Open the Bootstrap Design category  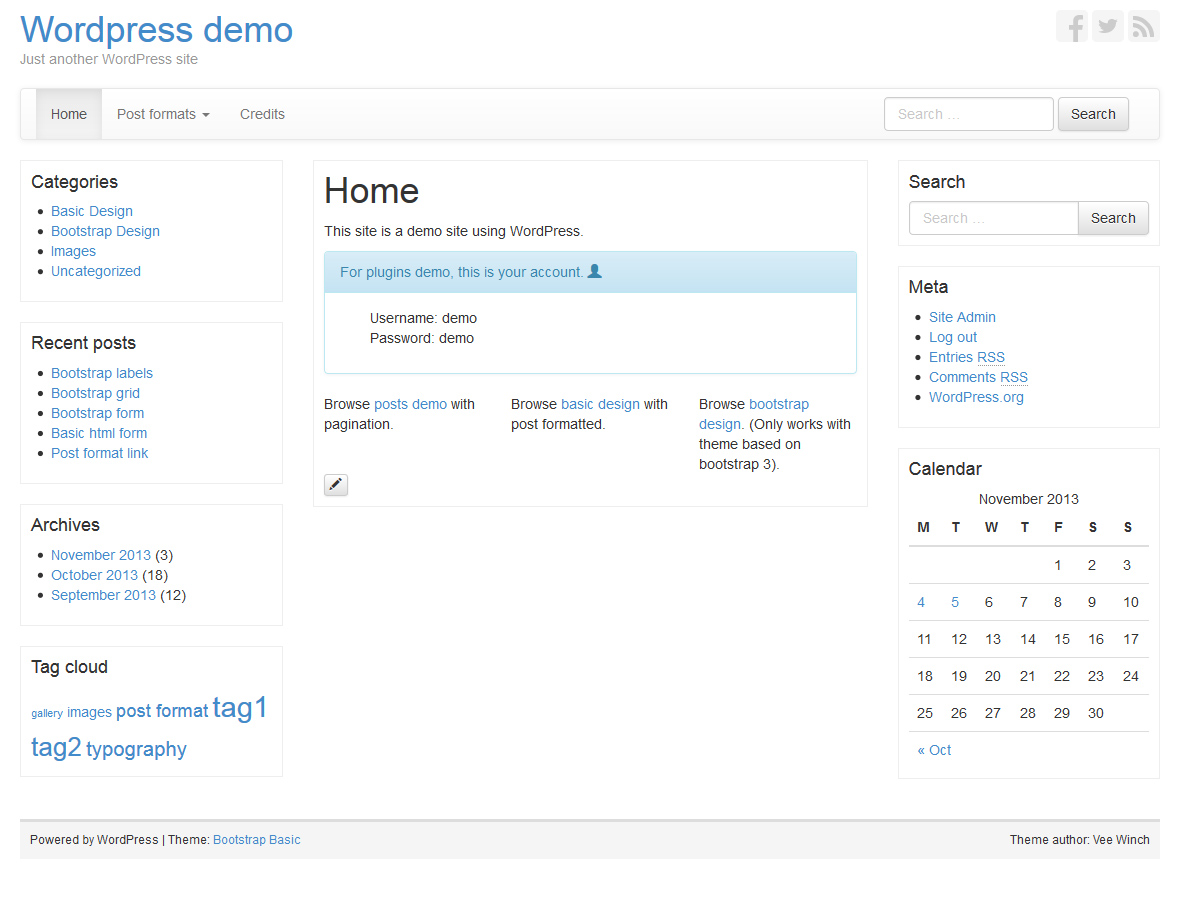(x=105, y=231)
